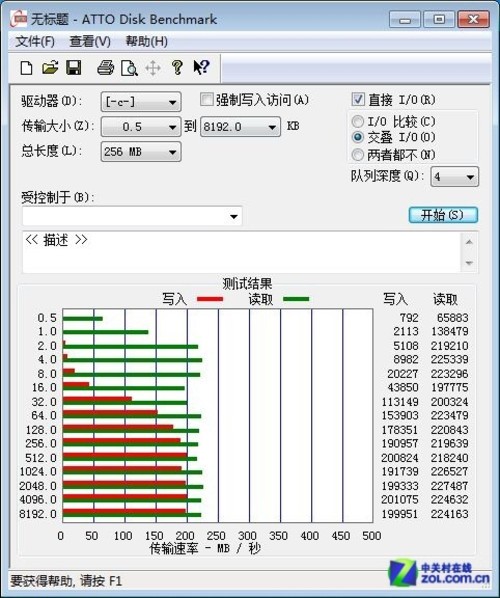
Task: Open the 查看(V) menu
Action: (90, 42)
